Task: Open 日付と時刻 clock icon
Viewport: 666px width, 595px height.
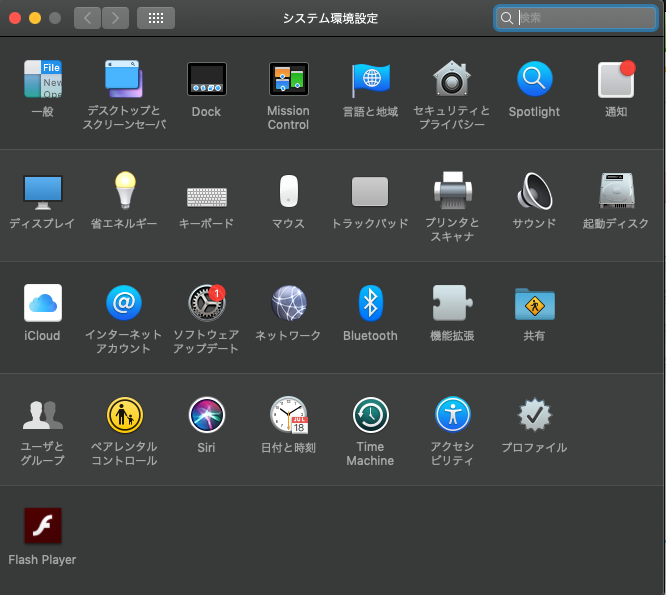Action: (289, 415)
